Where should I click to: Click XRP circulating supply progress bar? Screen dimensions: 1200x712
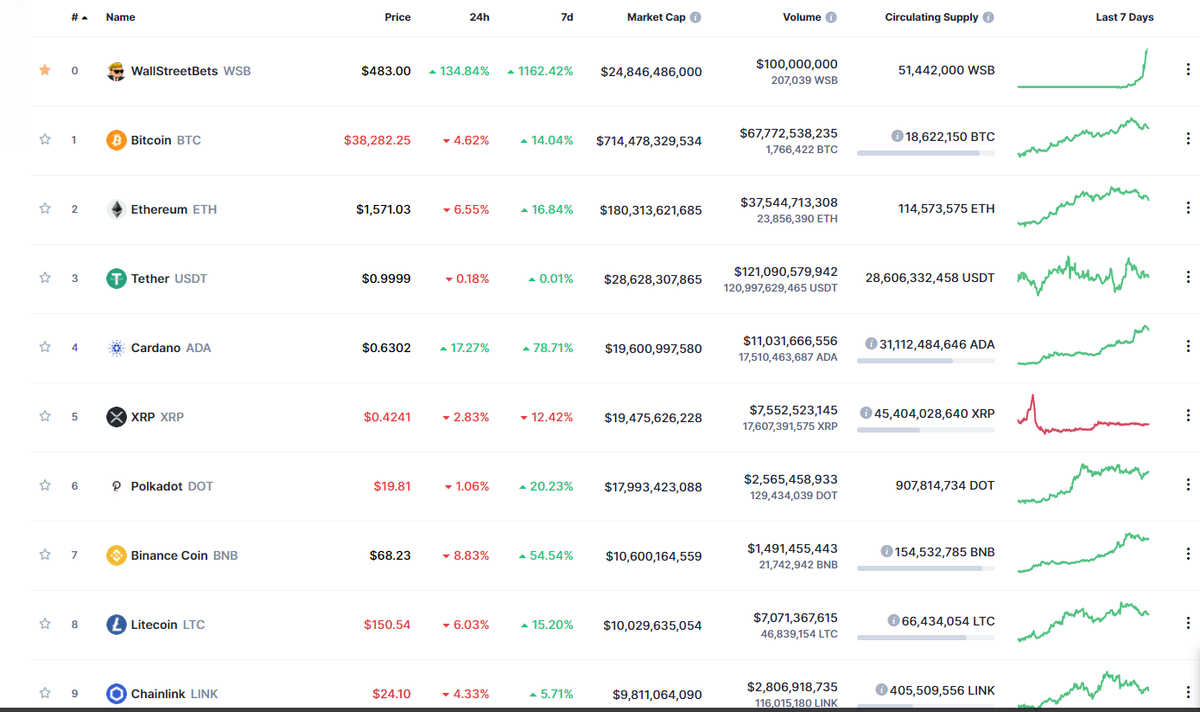(926, 430)
